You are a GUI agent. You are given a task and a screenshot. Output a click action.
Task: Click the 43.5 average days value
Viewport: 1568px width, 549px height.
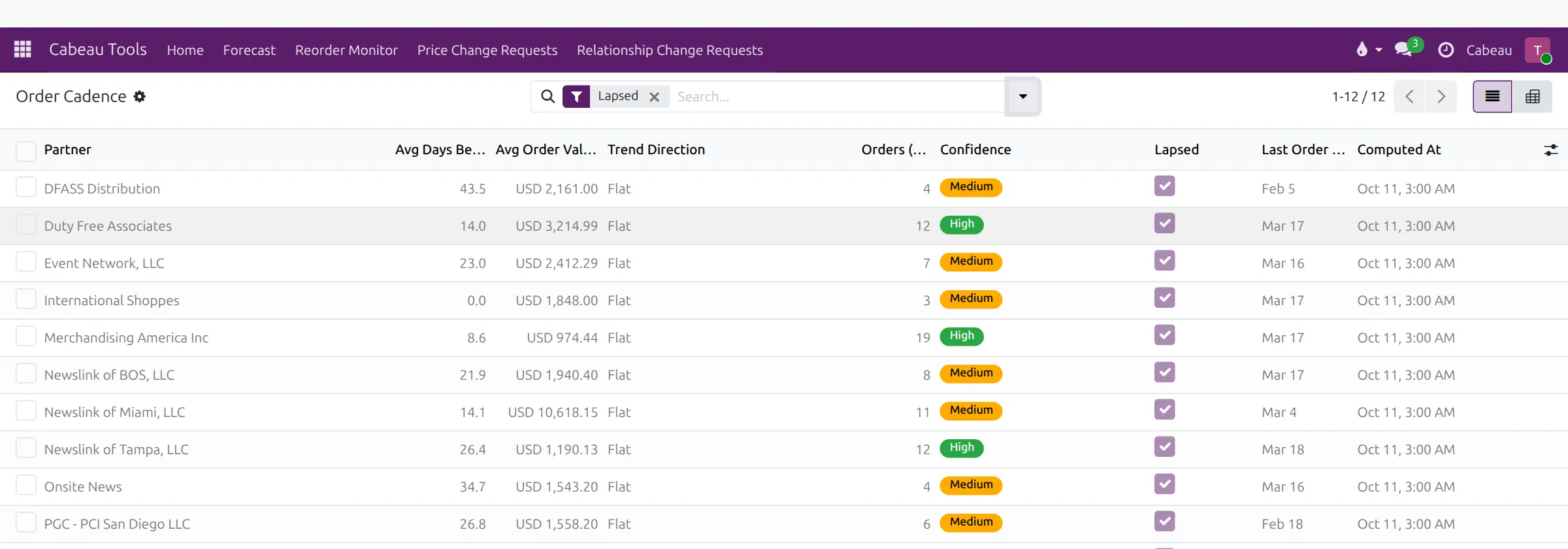[472, 189]
